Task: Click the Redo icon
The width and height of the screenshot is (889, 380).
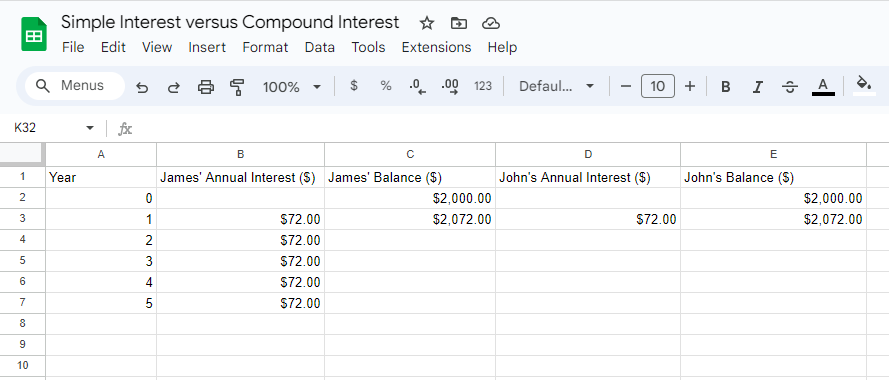Action: coord(174,87)
